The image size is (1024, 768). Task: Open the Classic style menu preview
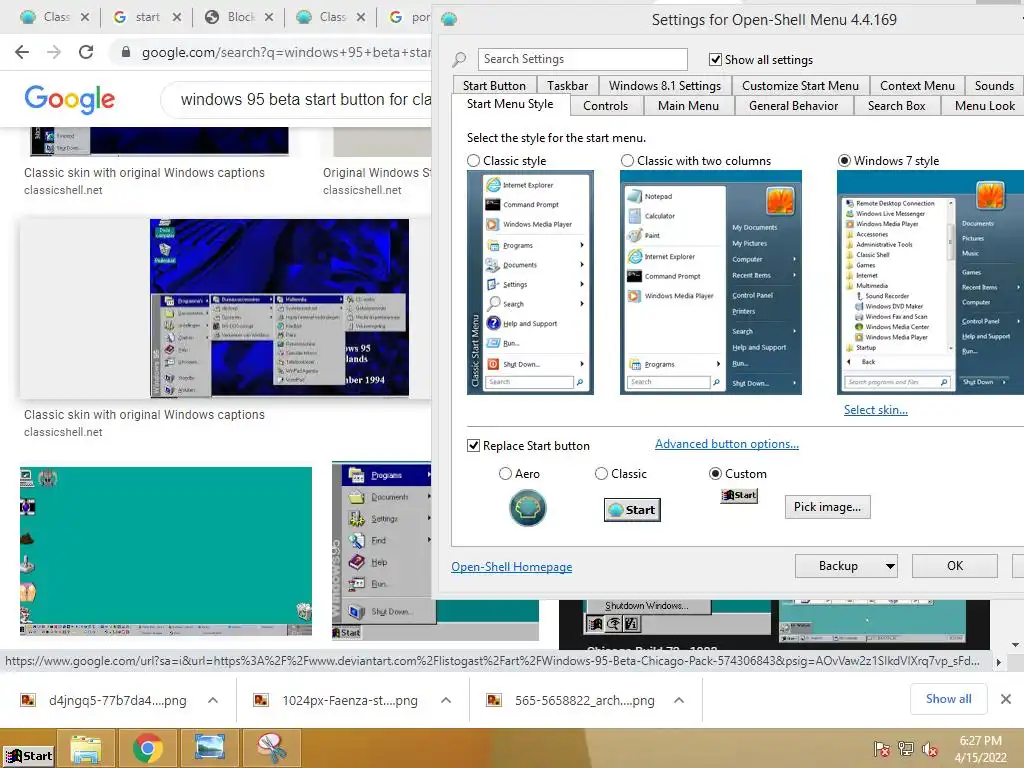tap(530, 282)
